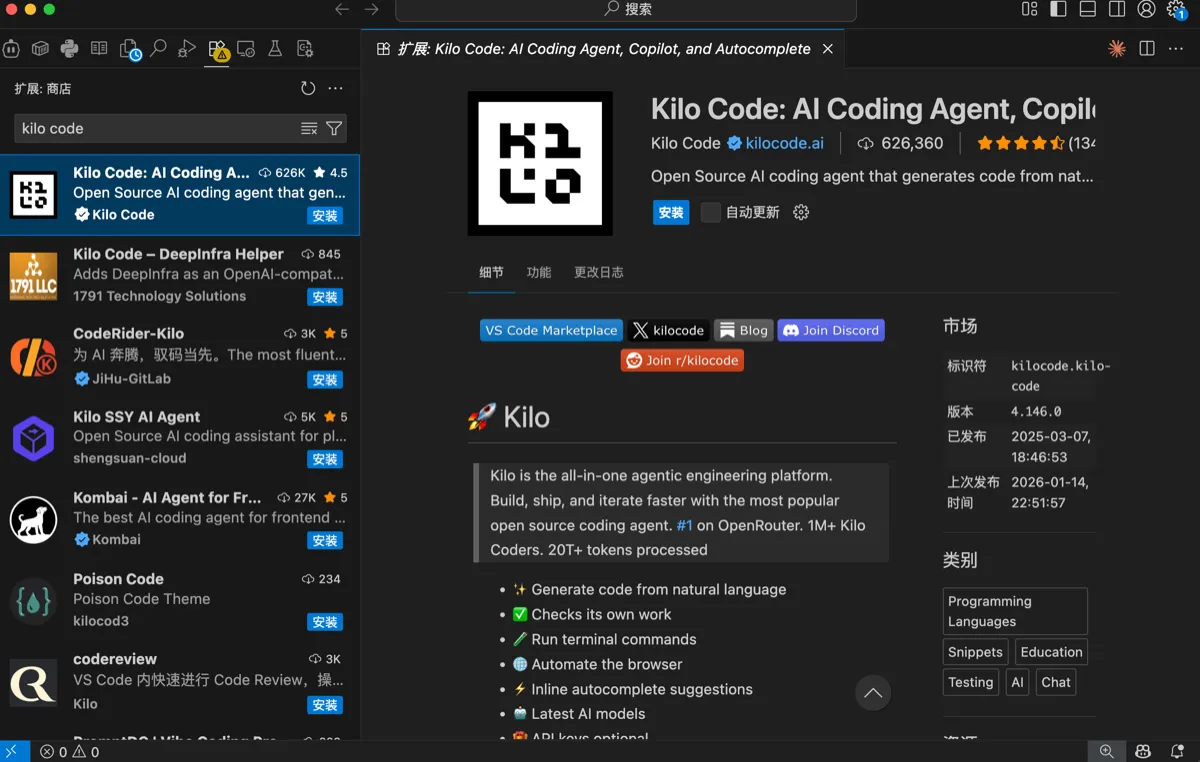Click the large blue Install button in details

click(671, 212)
